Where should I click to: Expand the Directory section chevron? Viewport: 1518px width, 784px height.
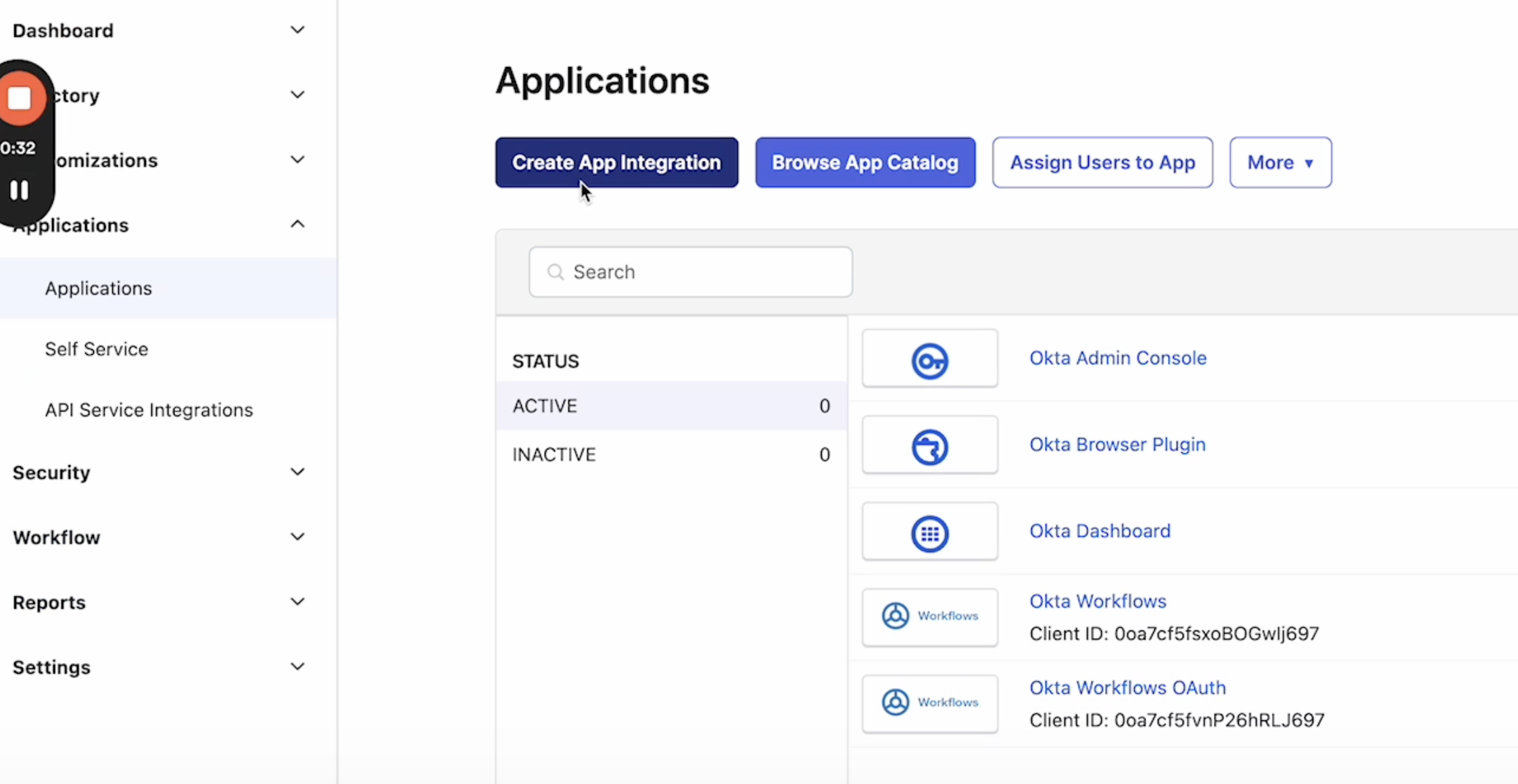coord(297,95)
